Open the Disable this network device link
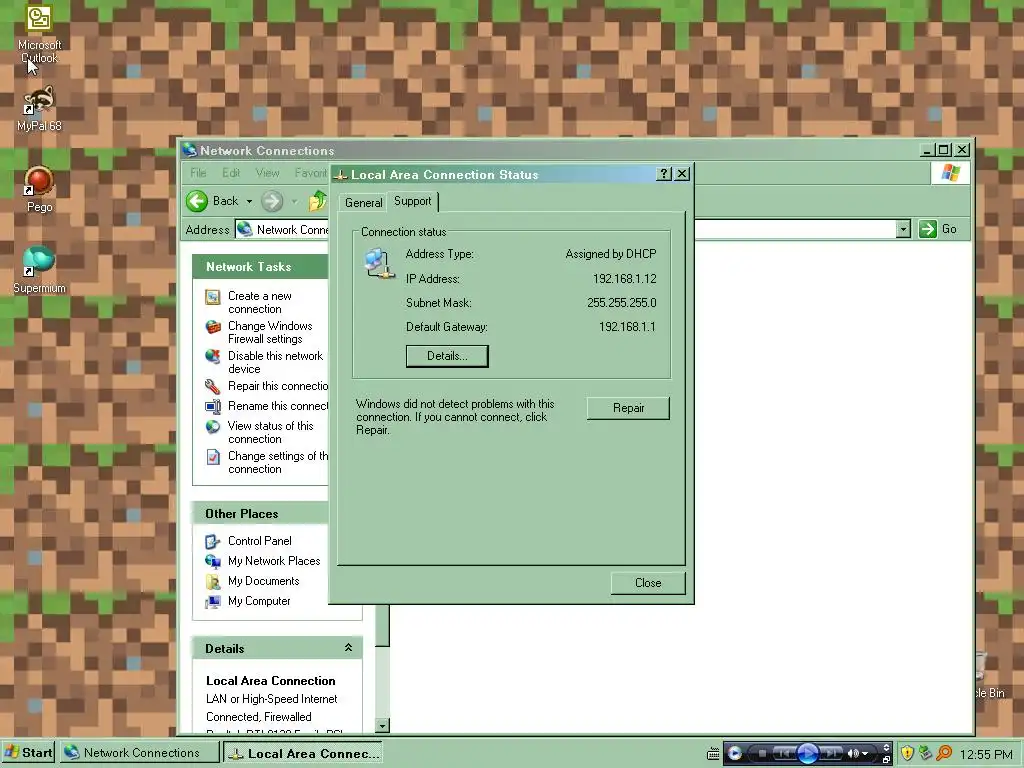 pos(275,362)
